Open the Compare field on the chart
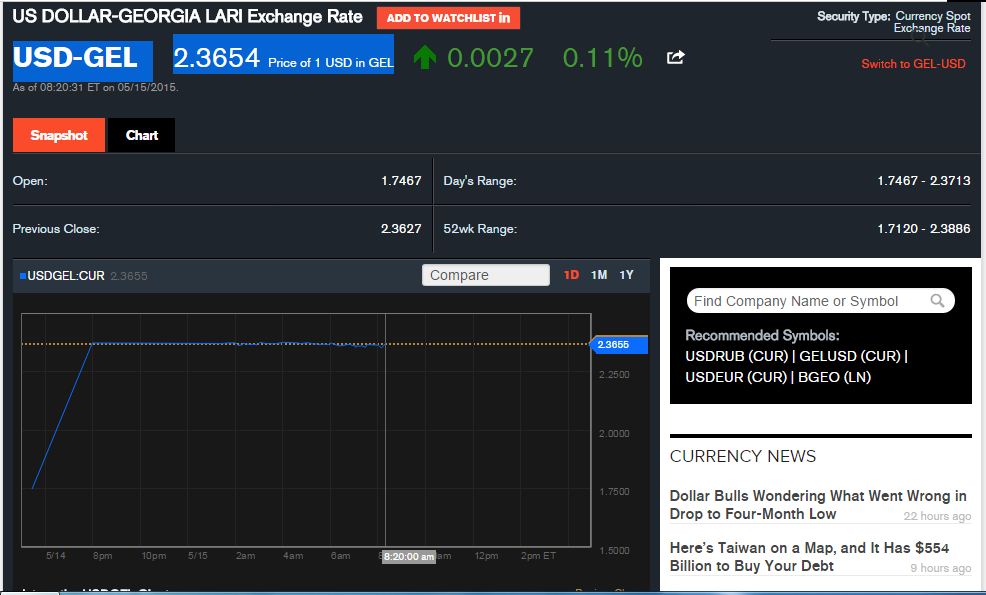 coord(486,275)
